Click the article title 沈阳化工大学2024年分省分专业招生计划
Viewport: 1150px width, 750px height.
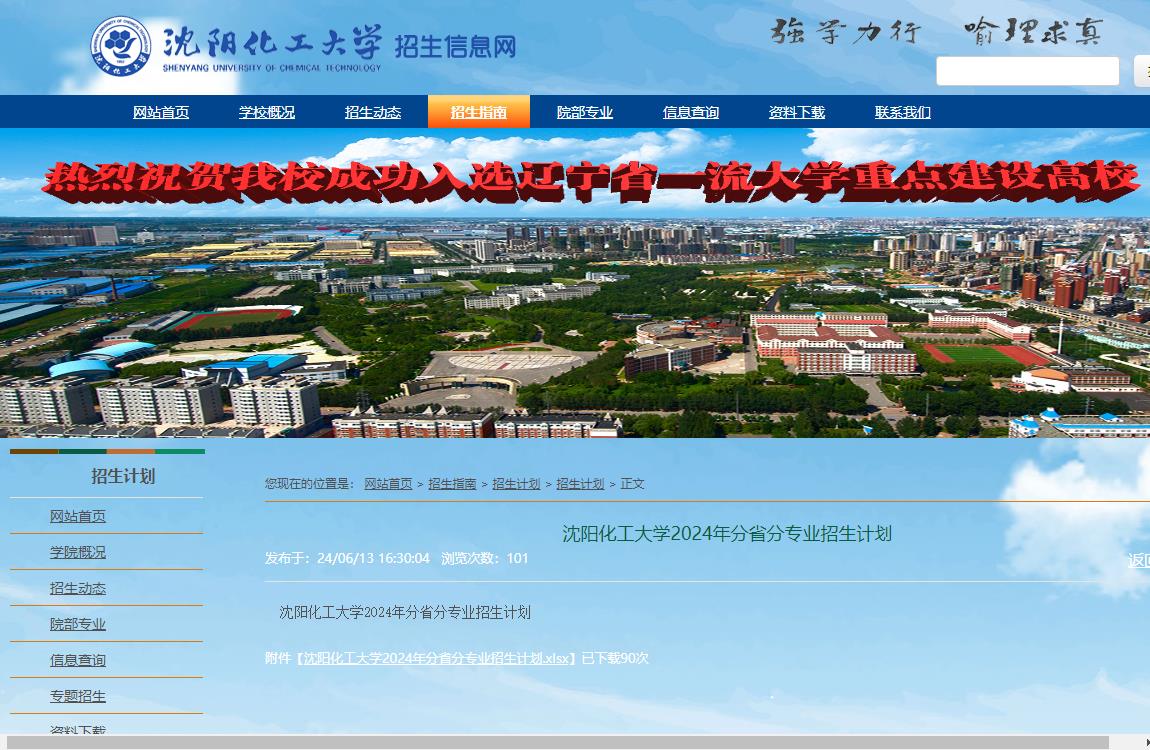pyautogui.click(x=727, y=533)
